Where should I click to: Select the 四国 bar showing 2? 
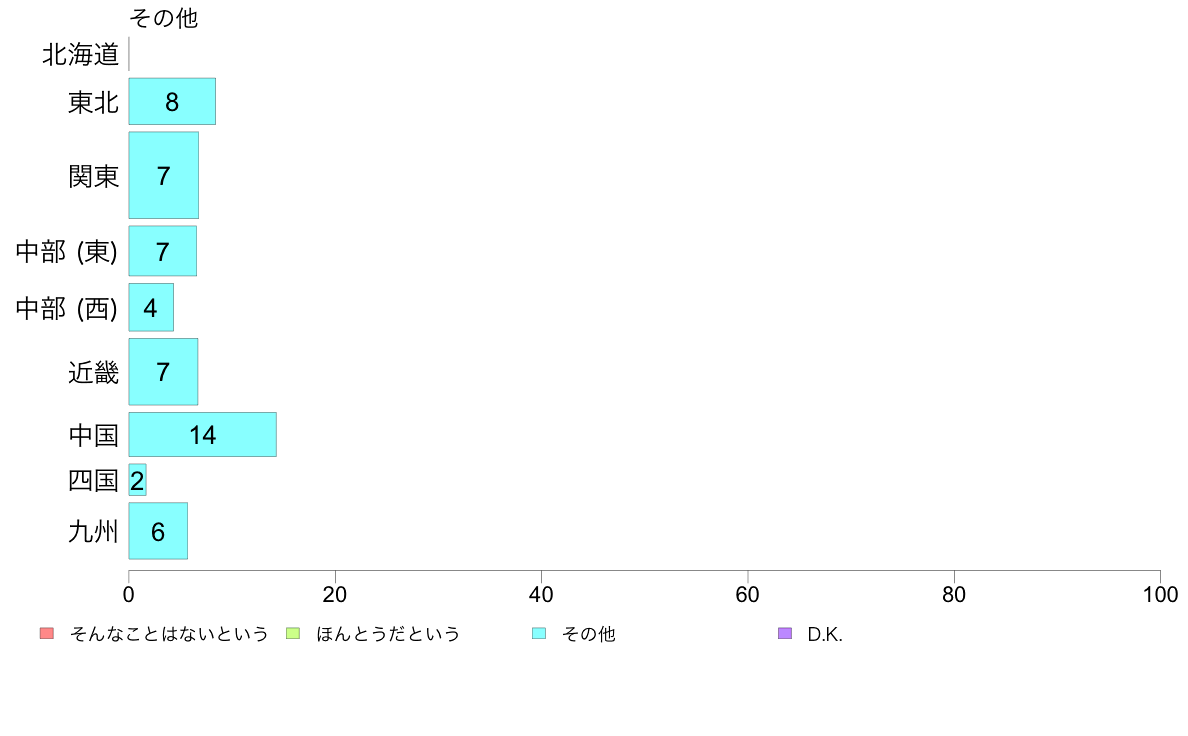[137, 480]
